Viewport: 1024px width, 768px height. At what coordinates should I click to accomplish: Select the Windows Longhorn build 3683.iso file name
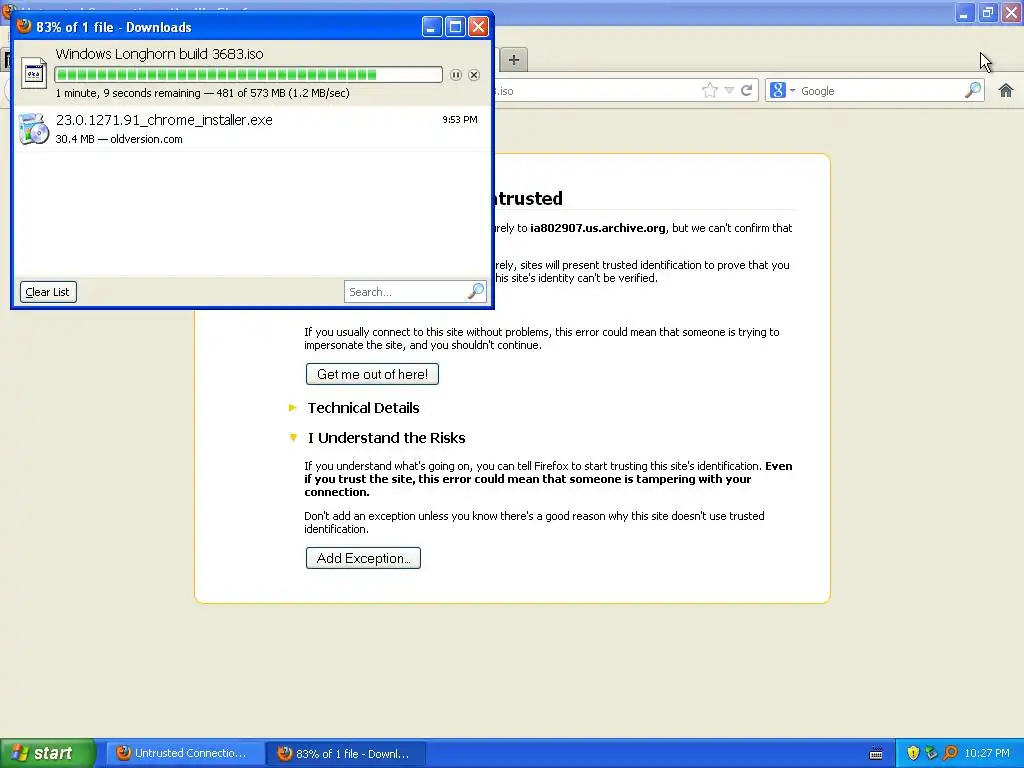click(159, 54)
